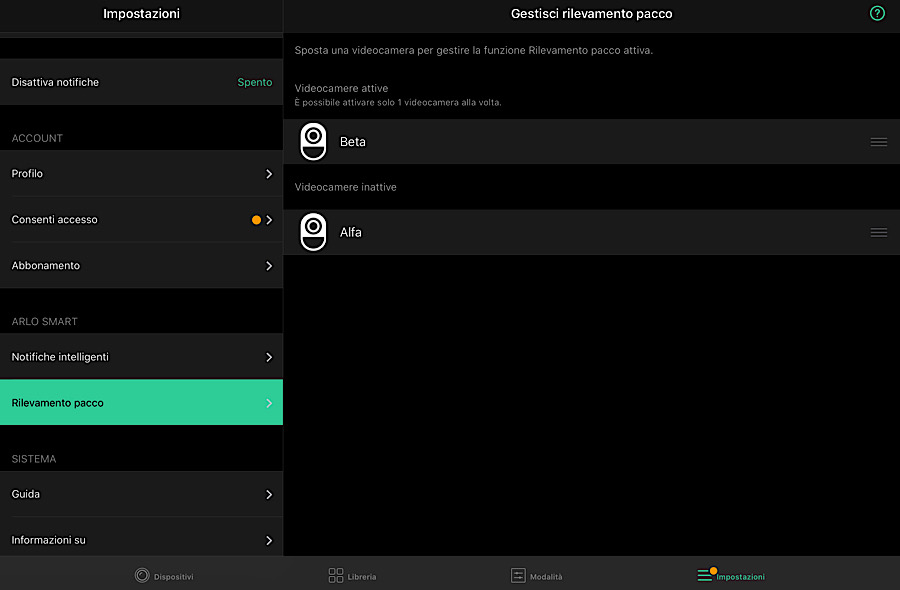Screen dimensions: 900x590
Task: Select the Beta camera name
Action: coord(352,142)
